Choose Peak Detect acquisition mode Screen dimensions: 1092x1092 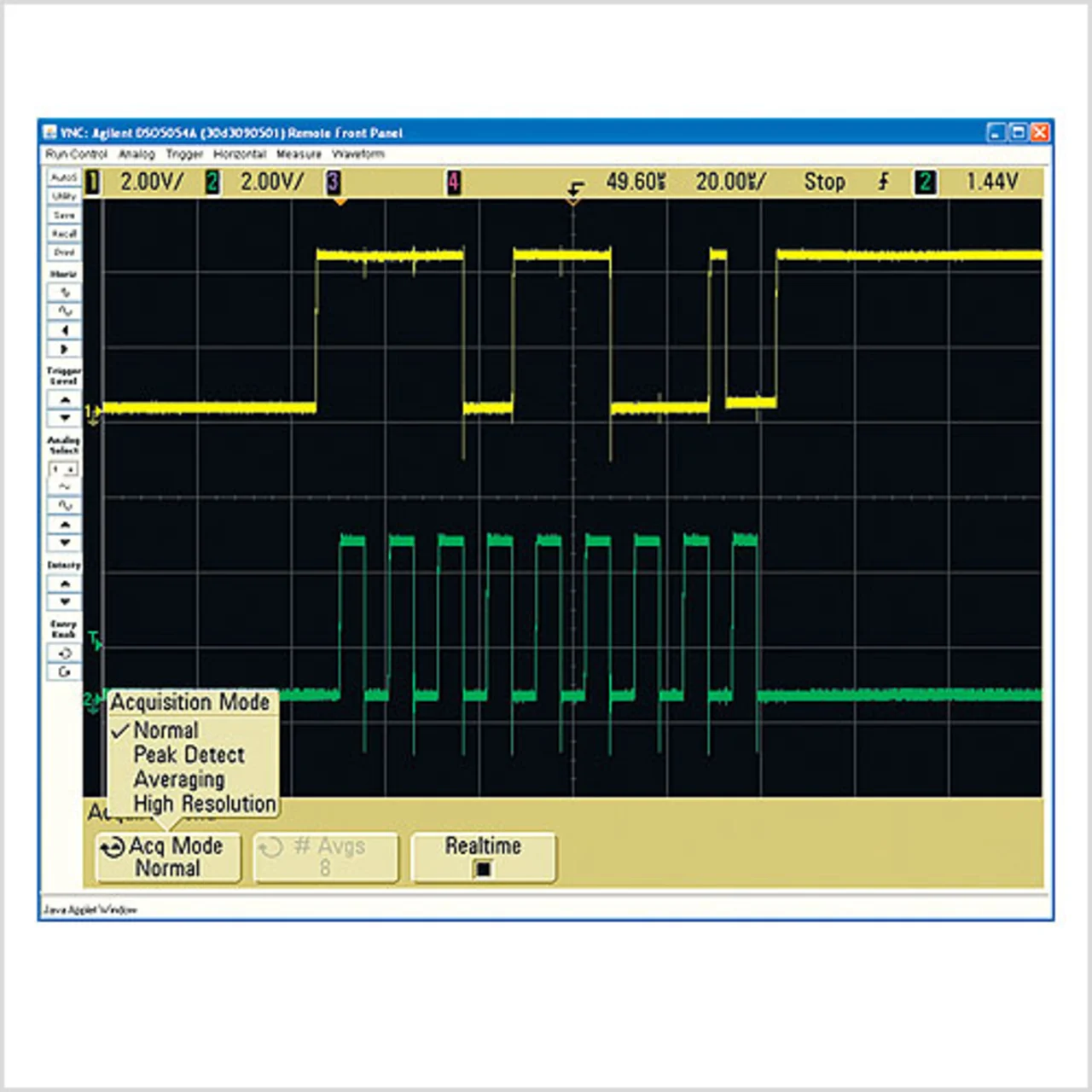189,755
